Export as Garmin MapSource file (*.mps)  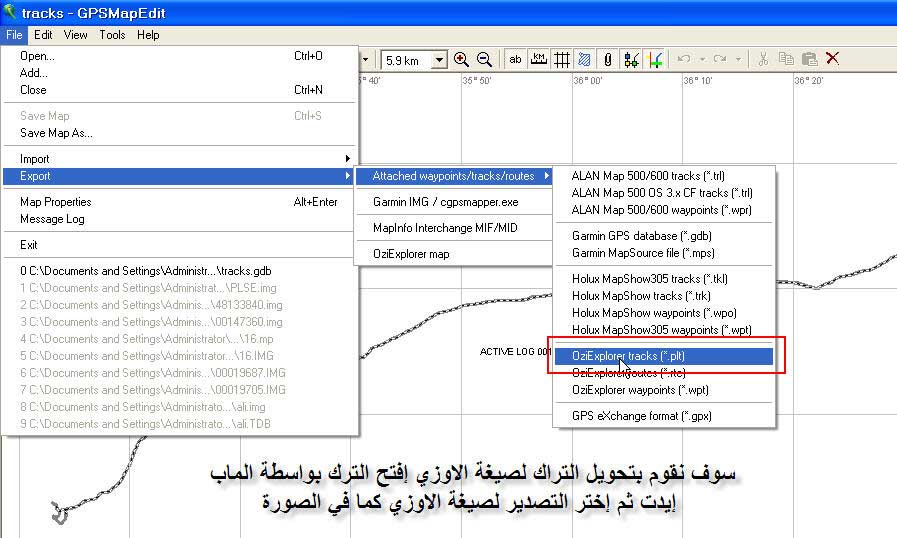click(664, 253)
